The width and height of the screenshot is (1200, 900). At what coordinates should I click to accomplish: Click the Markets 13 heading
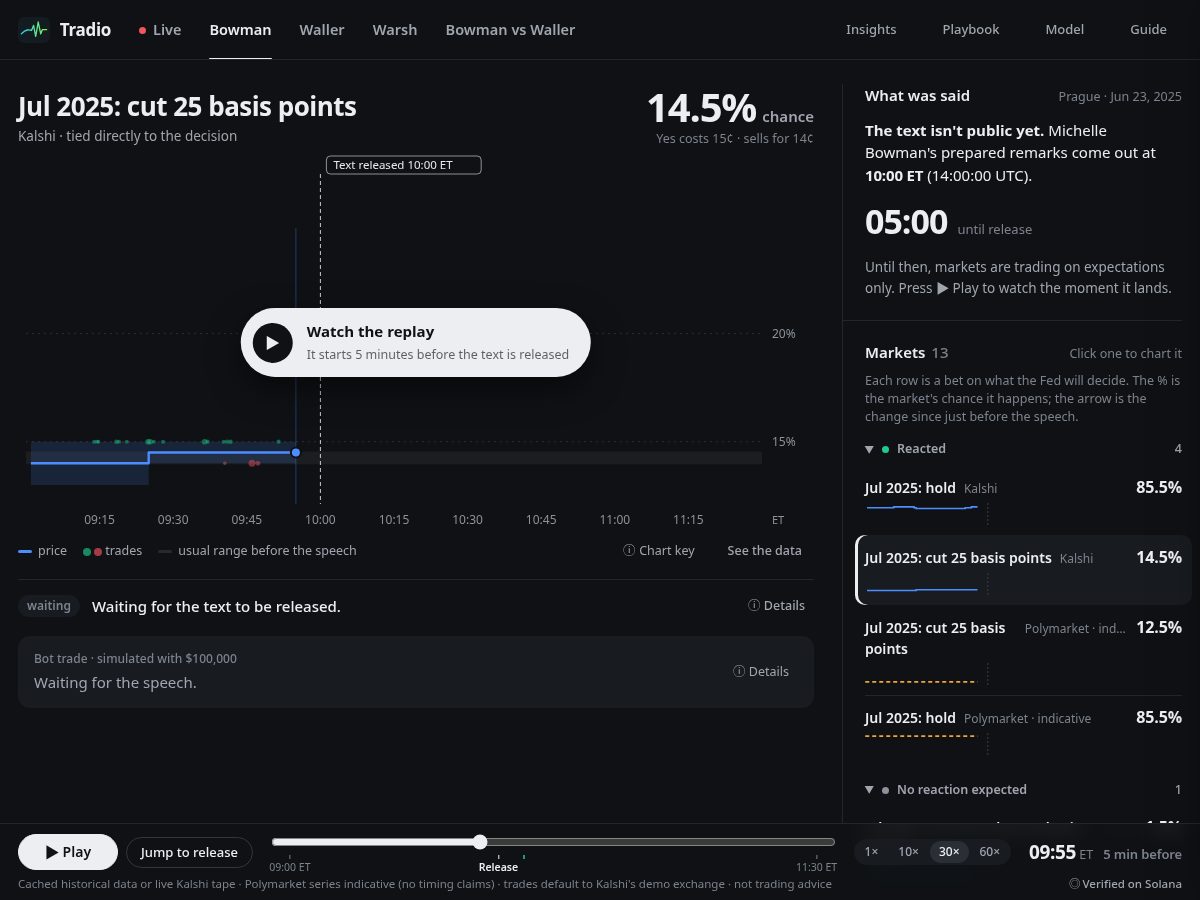click(x=906, y=353)
